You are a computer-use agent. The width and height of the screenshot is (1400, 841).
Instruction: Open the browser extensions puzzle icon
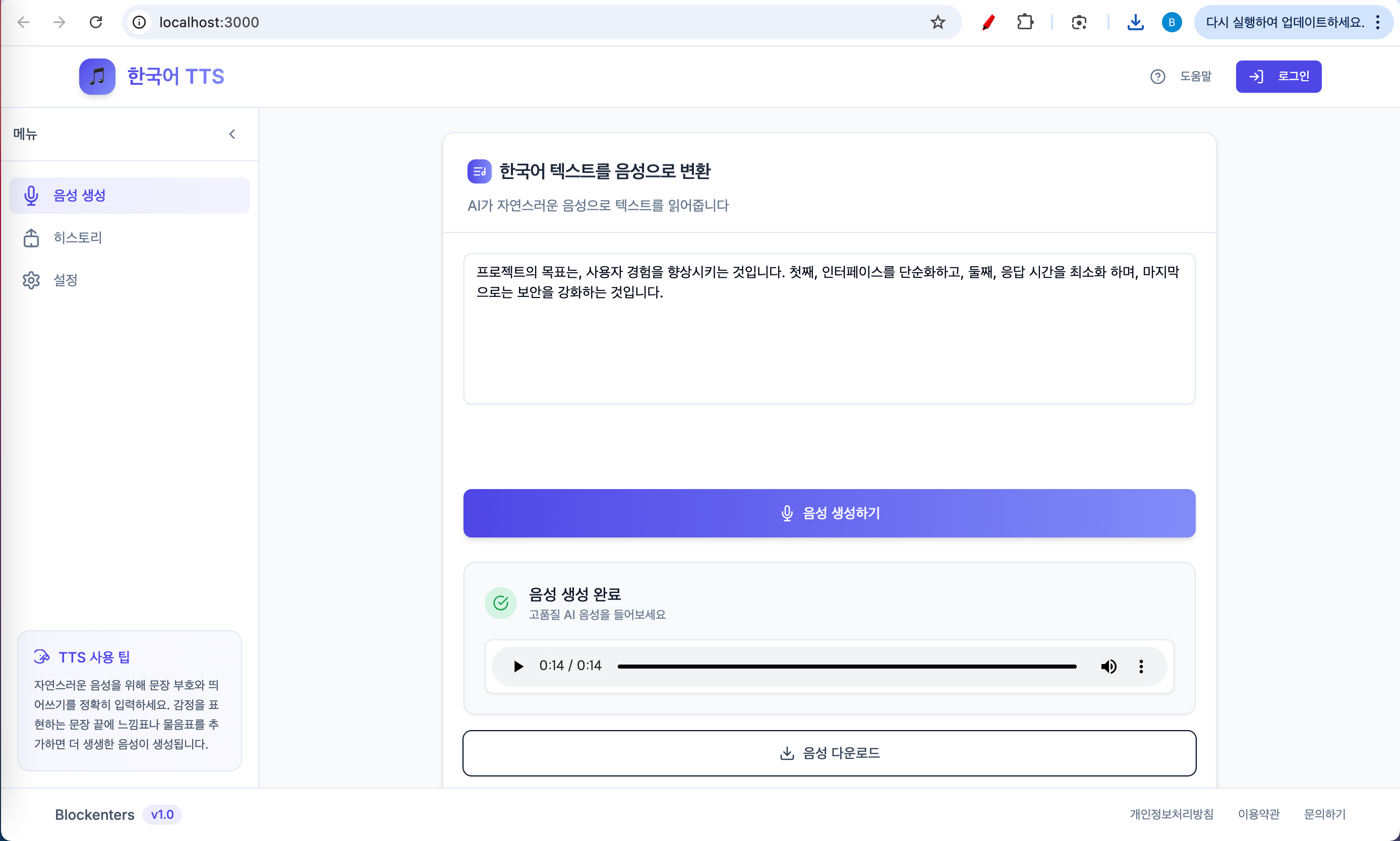1025,22
